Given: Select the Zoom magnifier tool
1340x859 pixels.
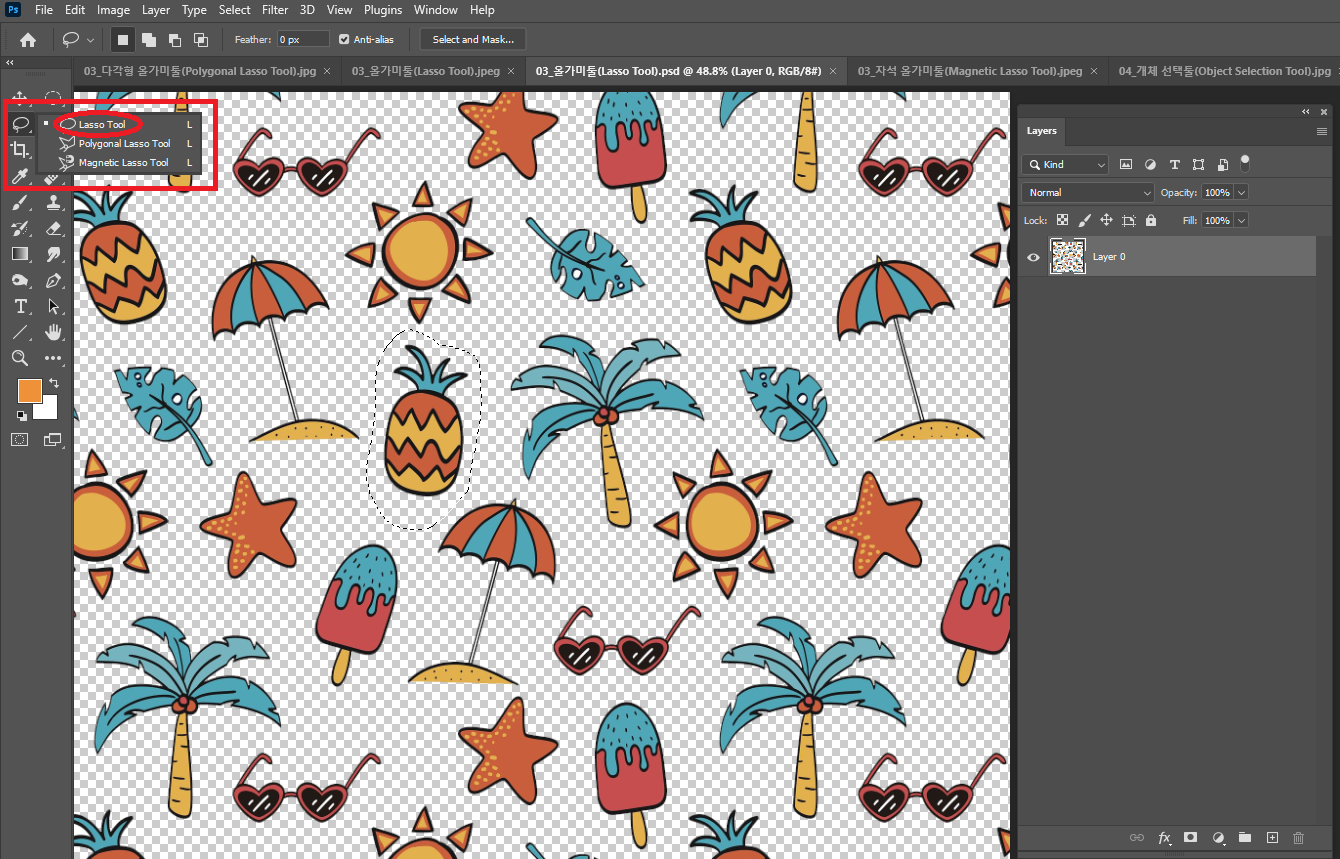Looking at the screenshot, I should 20,358.
